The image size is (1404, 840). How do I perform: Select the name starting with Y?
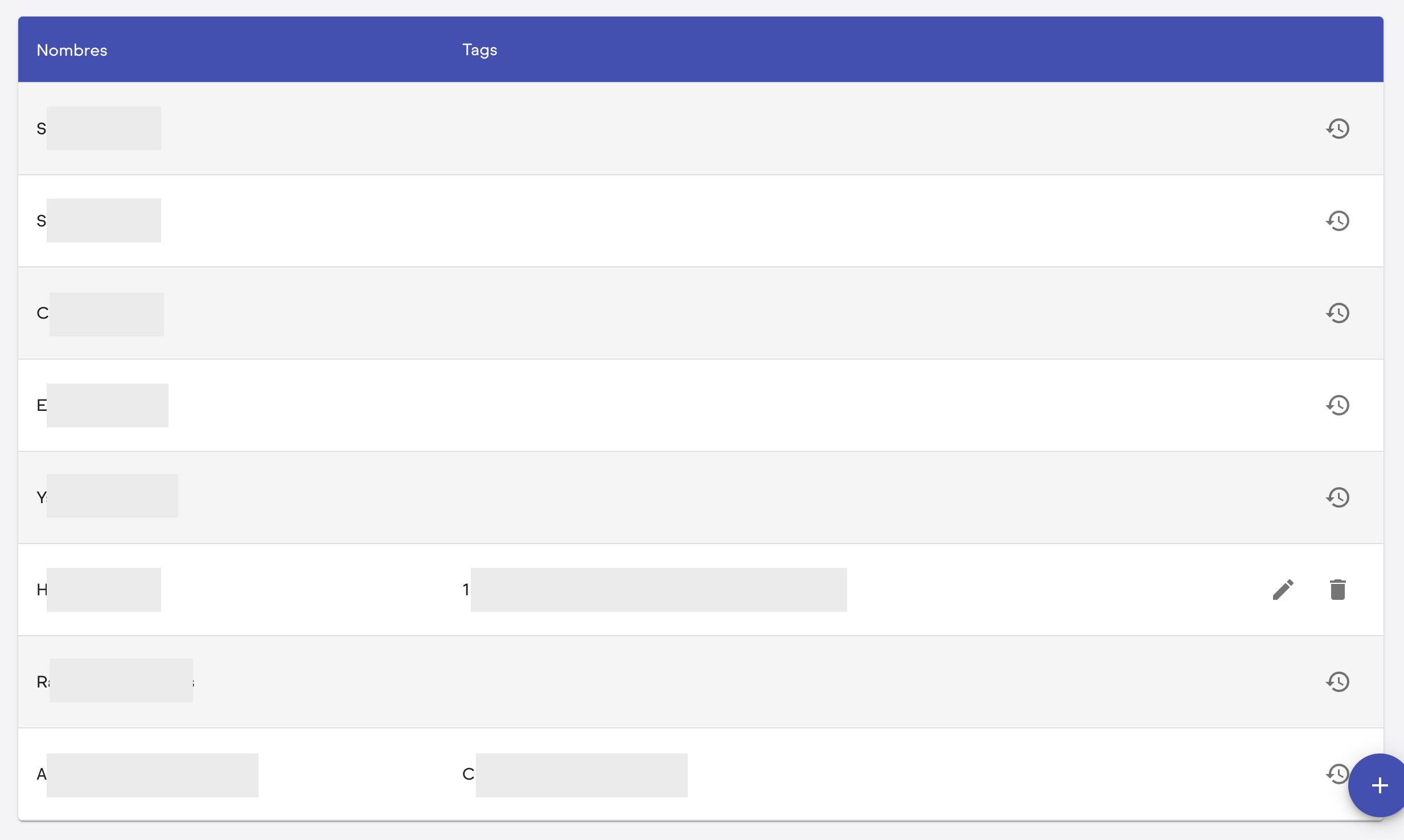(x=107, y=496)
